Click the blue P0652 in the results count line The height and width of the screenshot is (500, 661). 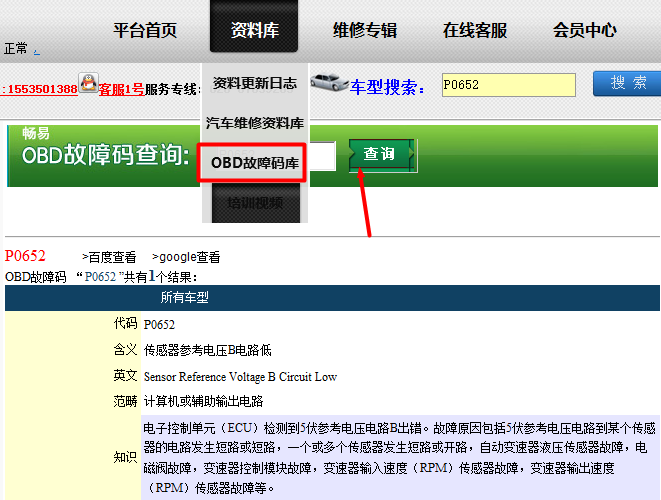point(100,277)
